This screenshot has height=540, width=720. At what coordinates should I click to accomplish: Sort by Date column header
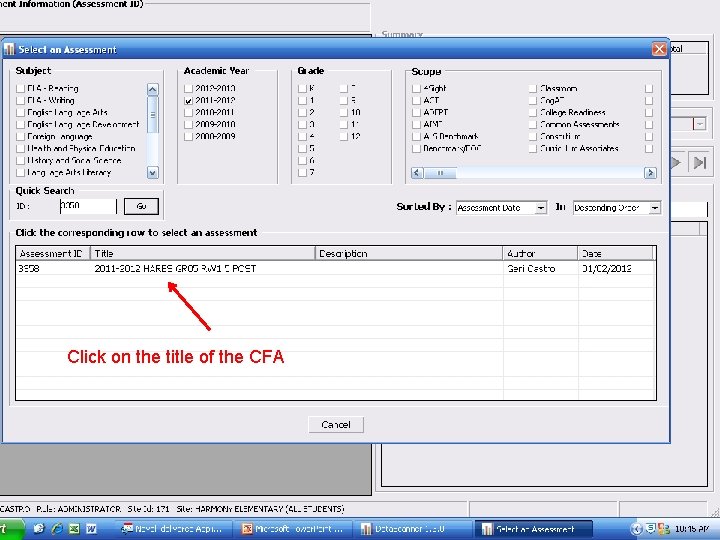pos(615,253)
